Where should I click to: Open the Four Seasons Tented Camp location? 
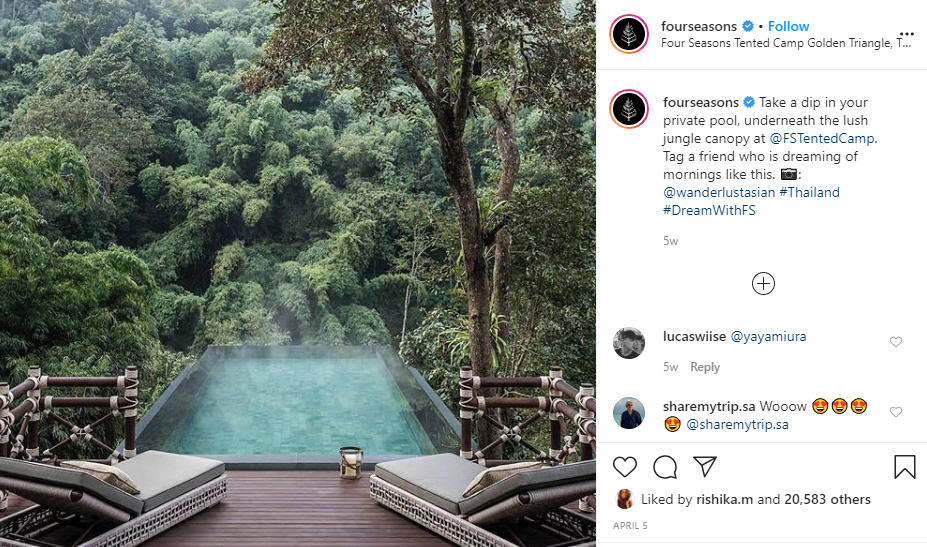point(786,43)
